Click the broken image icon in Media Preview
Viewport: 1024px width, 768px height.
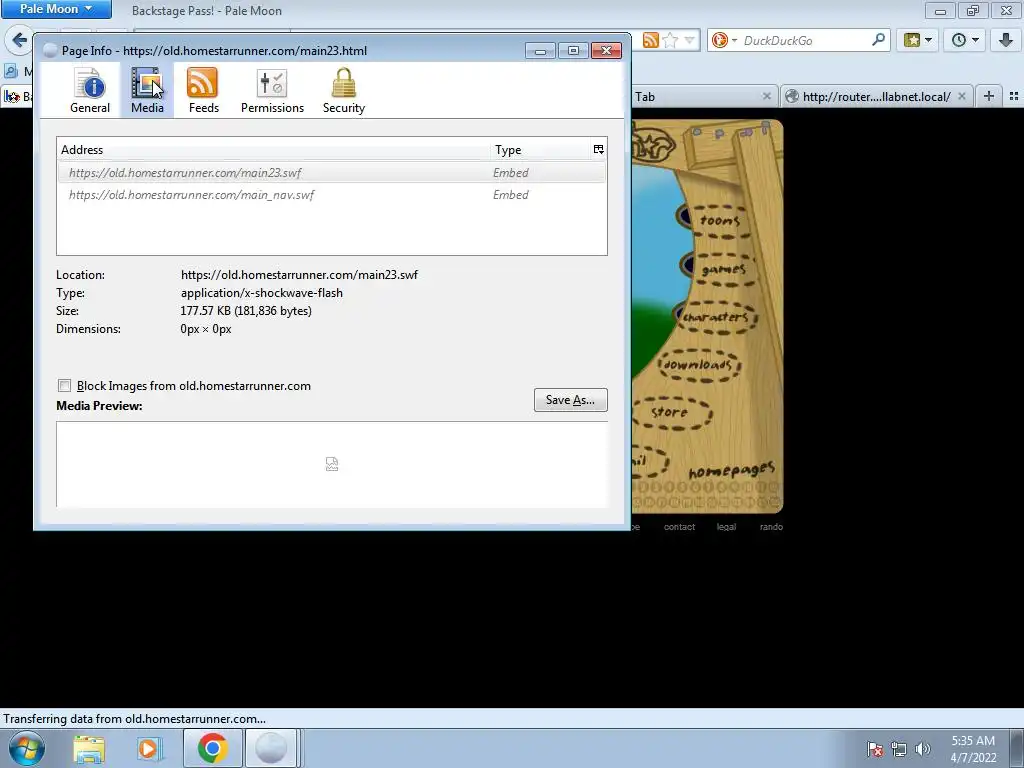pos(332,464)
